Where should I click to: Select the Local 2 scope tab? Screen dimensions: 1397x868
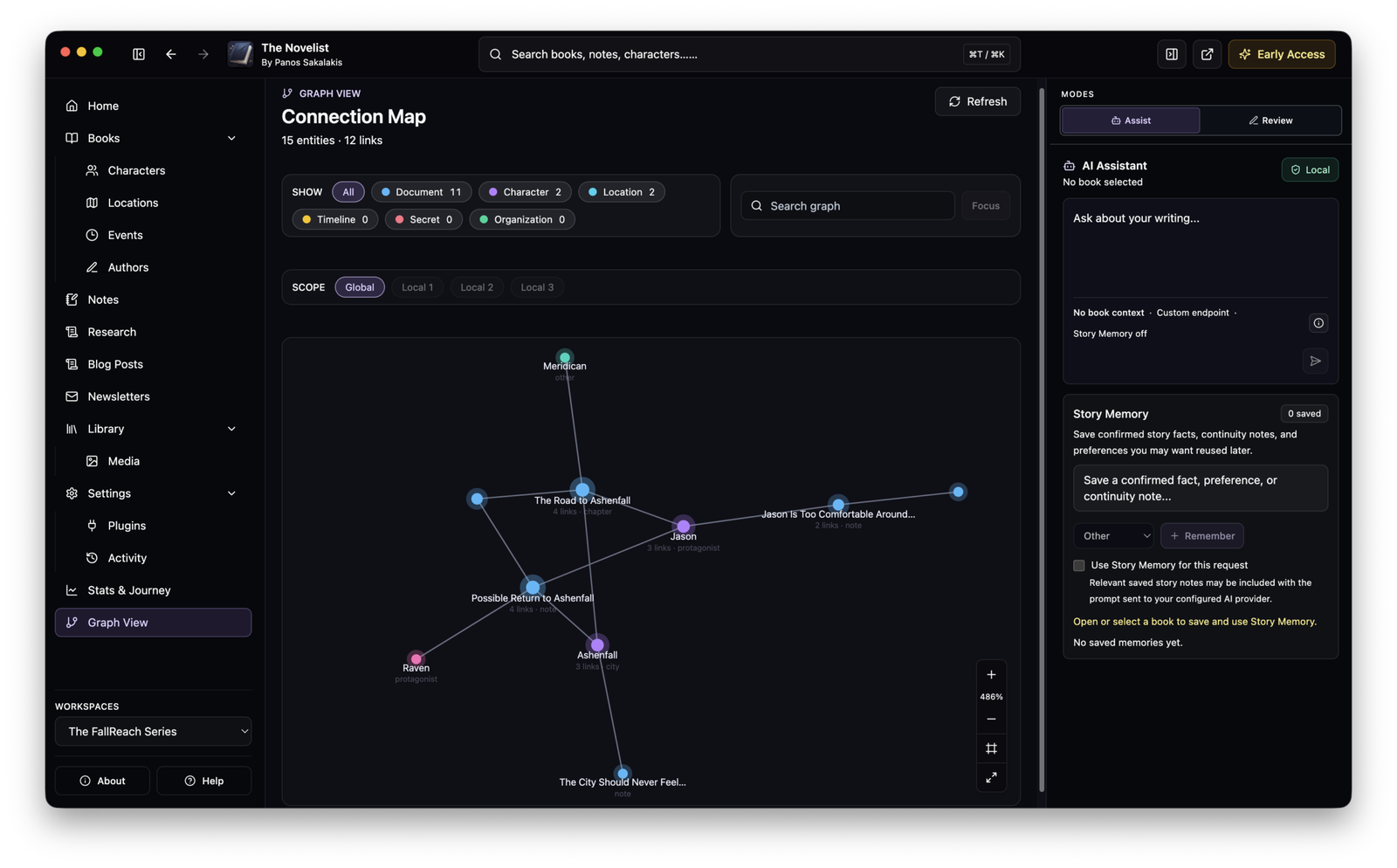[477, 287]
